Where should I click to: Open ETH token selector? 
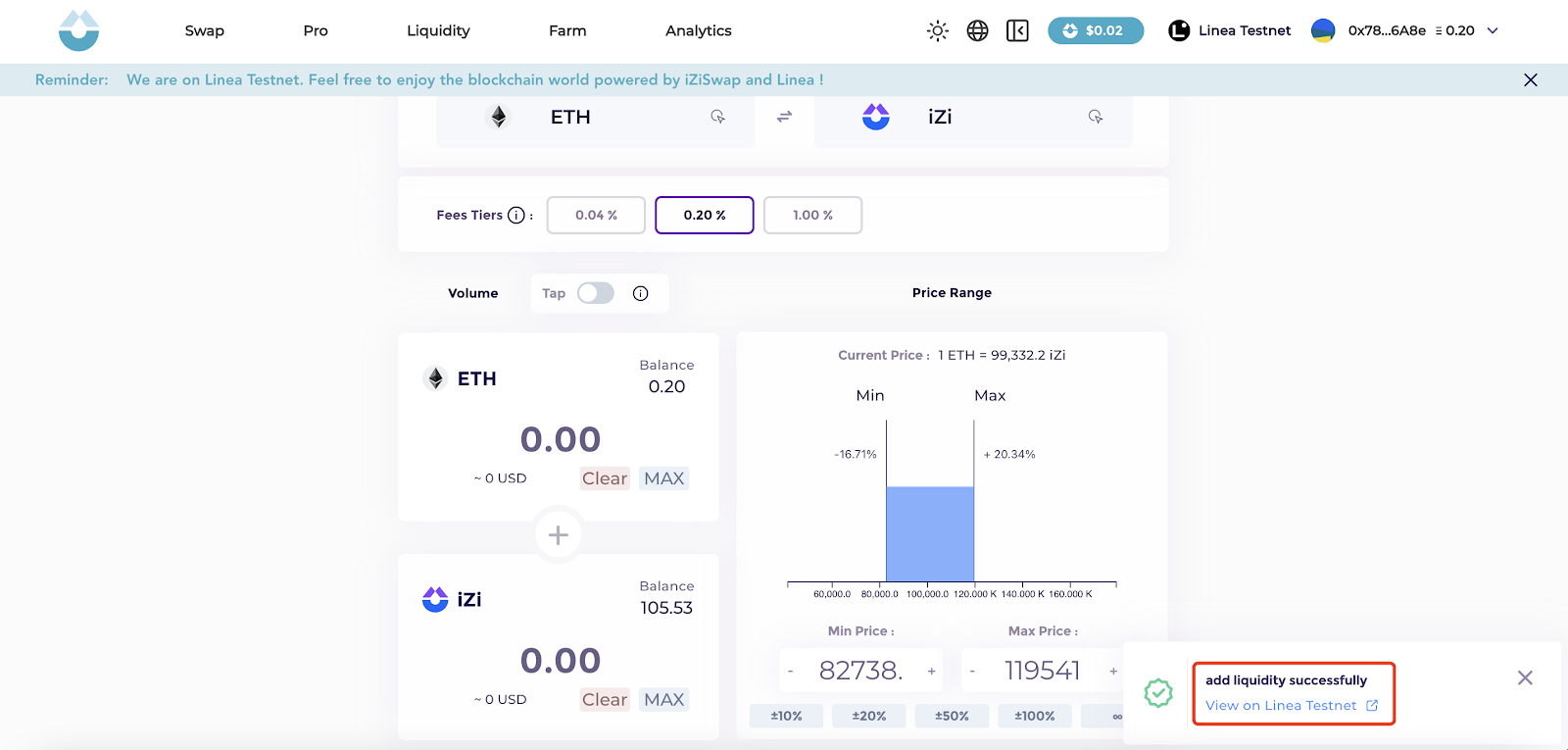(596, 118)
